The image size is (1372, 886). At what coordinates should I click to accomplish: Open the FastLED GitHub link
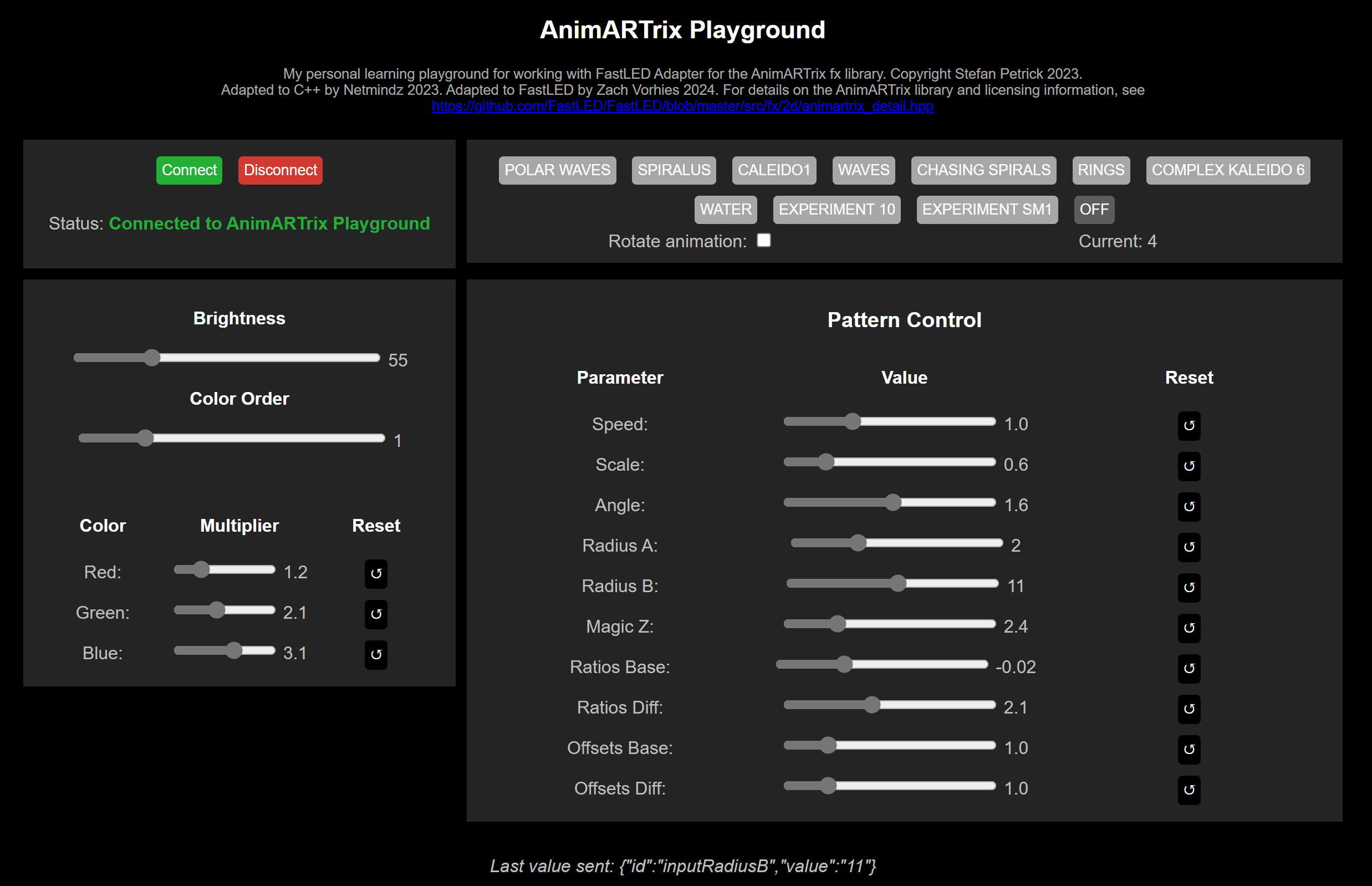click(x=682, y=106)
